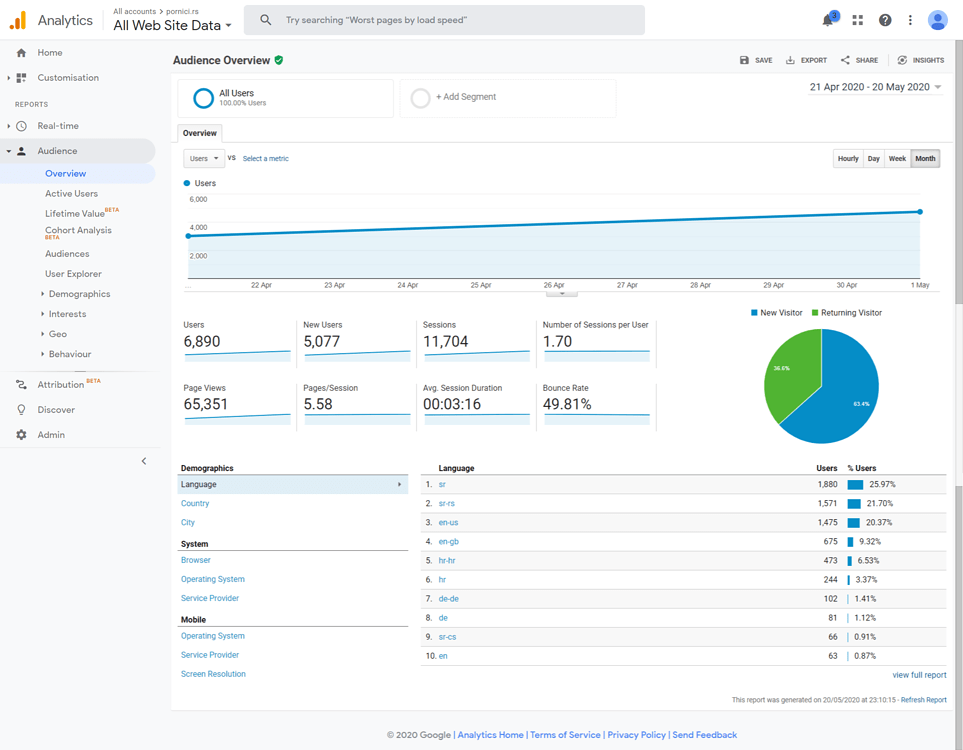
Task: Select the Overview tab
Action: pos(200,133)
